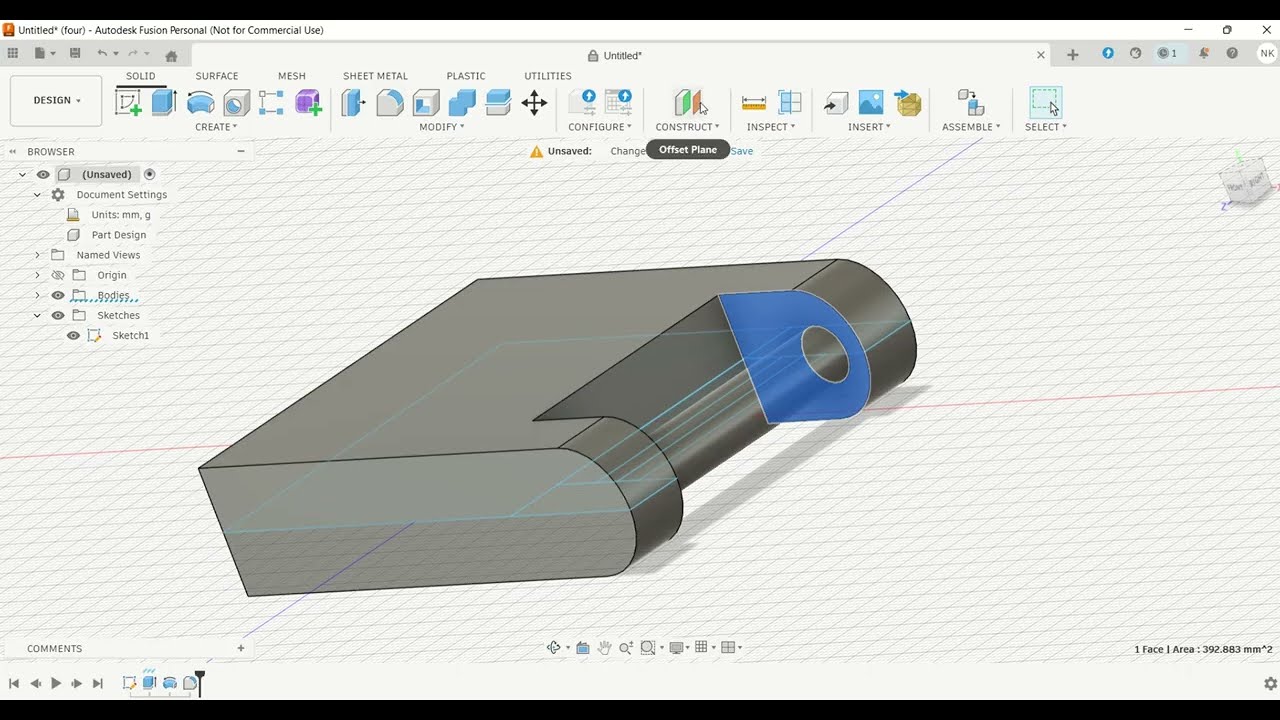Select the Move/Copy tool
Screen dimensions: 1280x720
click(x=534, y=102)
